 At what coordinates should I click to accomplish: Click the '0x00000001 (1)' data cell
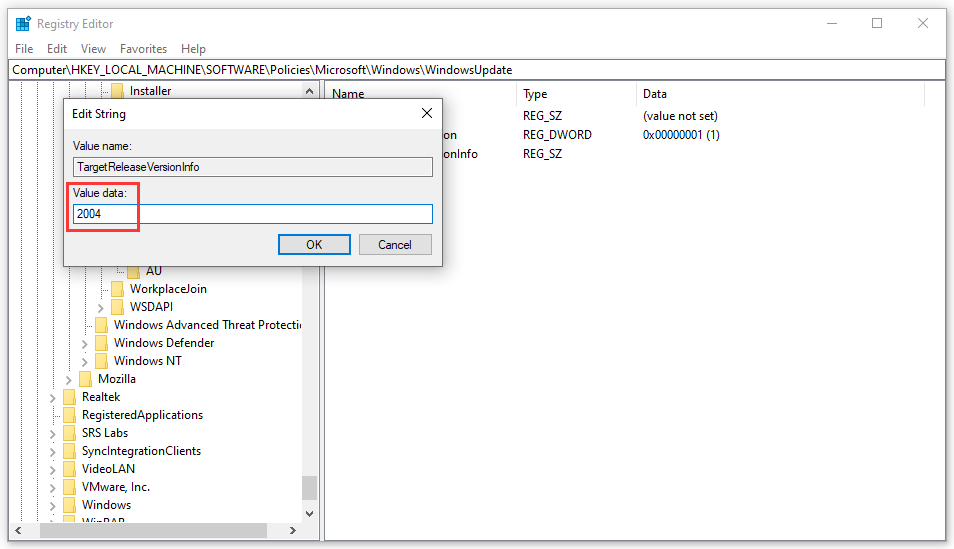(681, 135)
